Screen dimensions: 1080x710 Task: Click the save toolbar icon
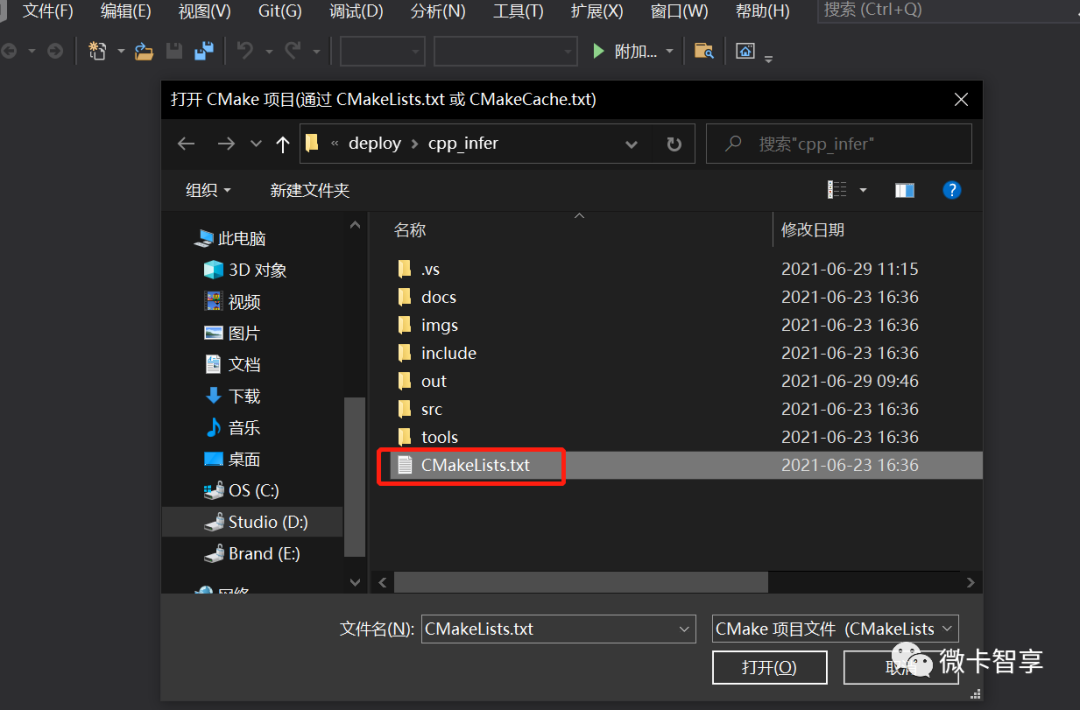(174, 51)
